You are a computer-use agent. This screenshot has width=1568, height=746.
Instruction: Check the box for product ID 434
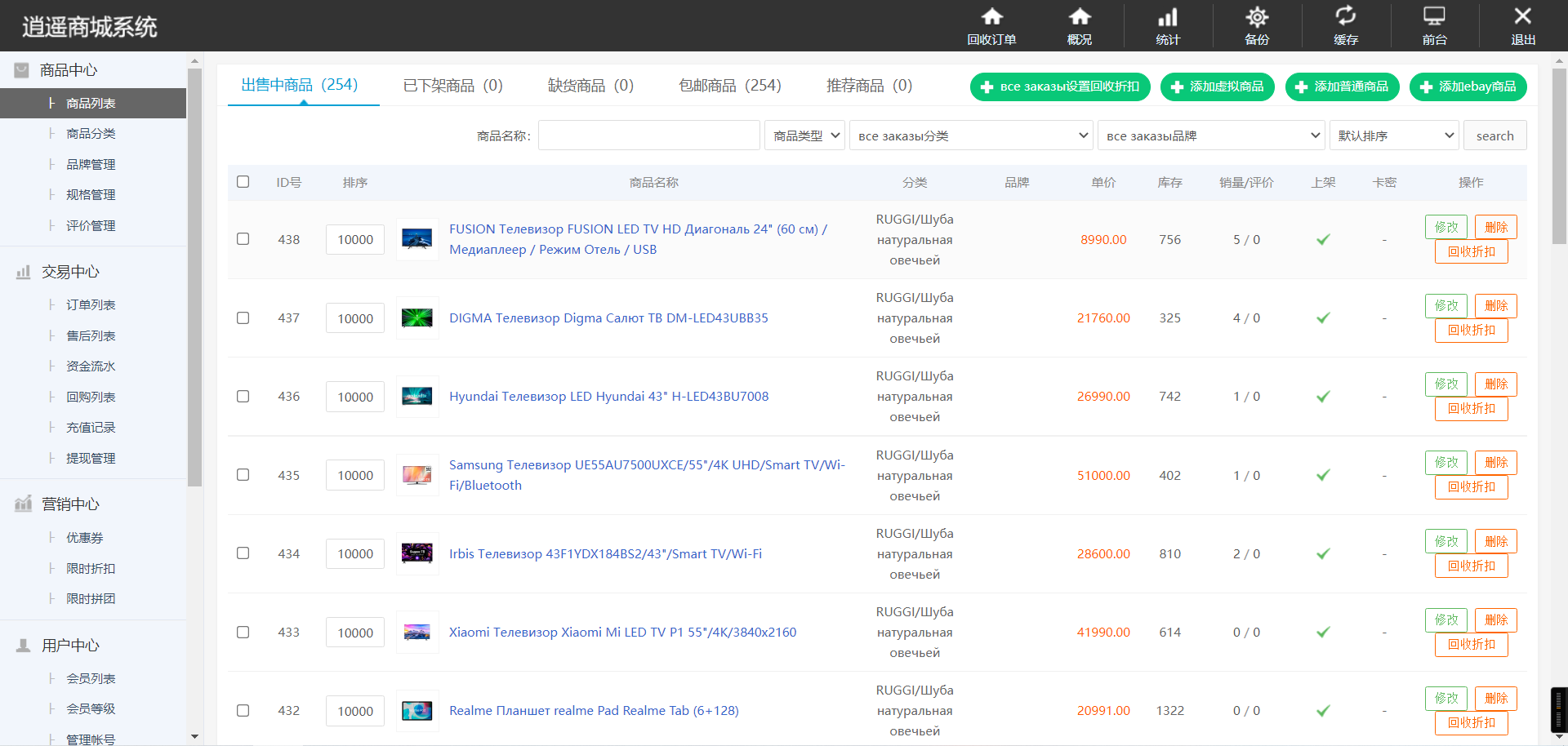(x=243, y=553)
